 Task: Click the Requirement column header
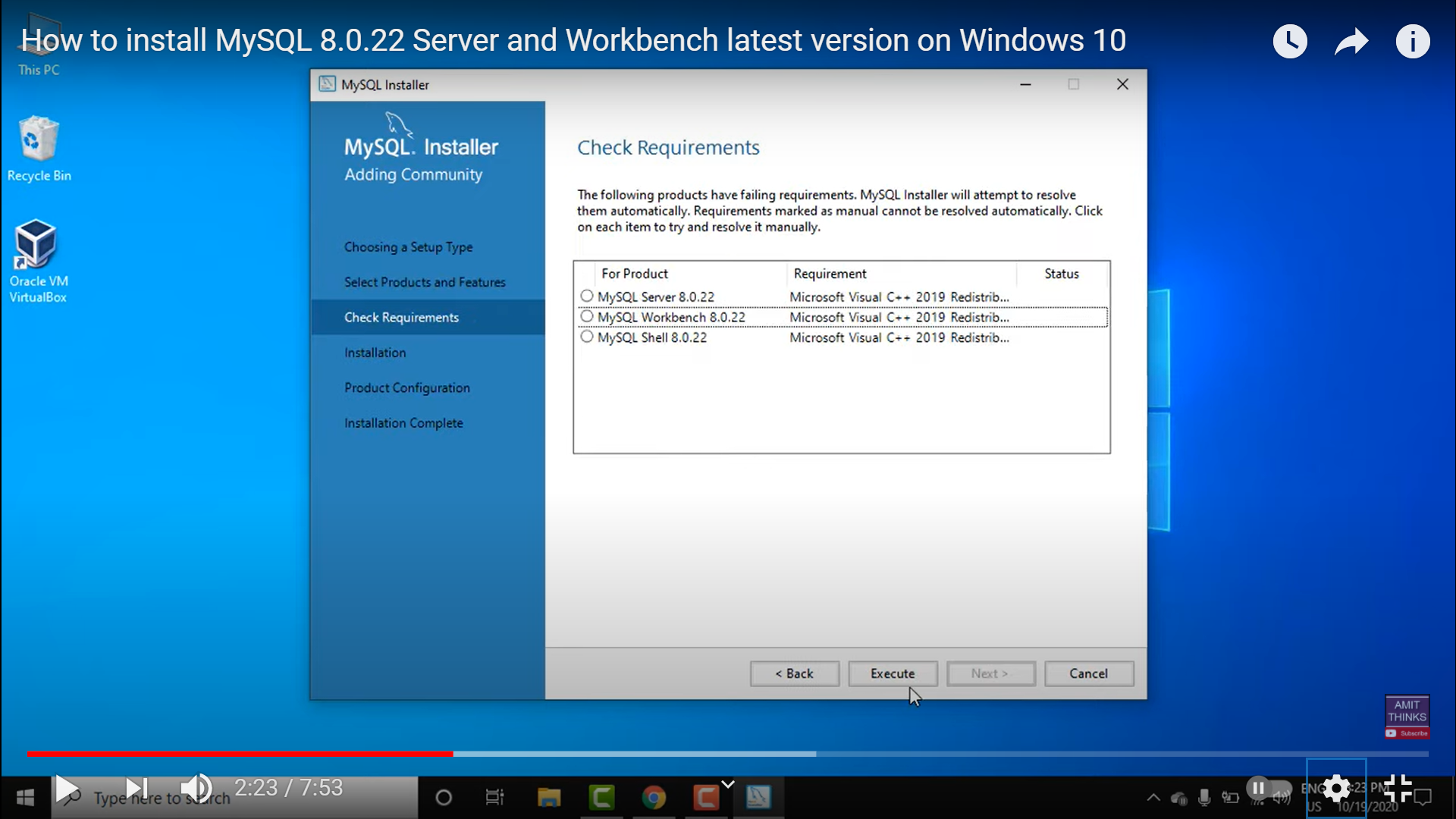click(830, 274)
